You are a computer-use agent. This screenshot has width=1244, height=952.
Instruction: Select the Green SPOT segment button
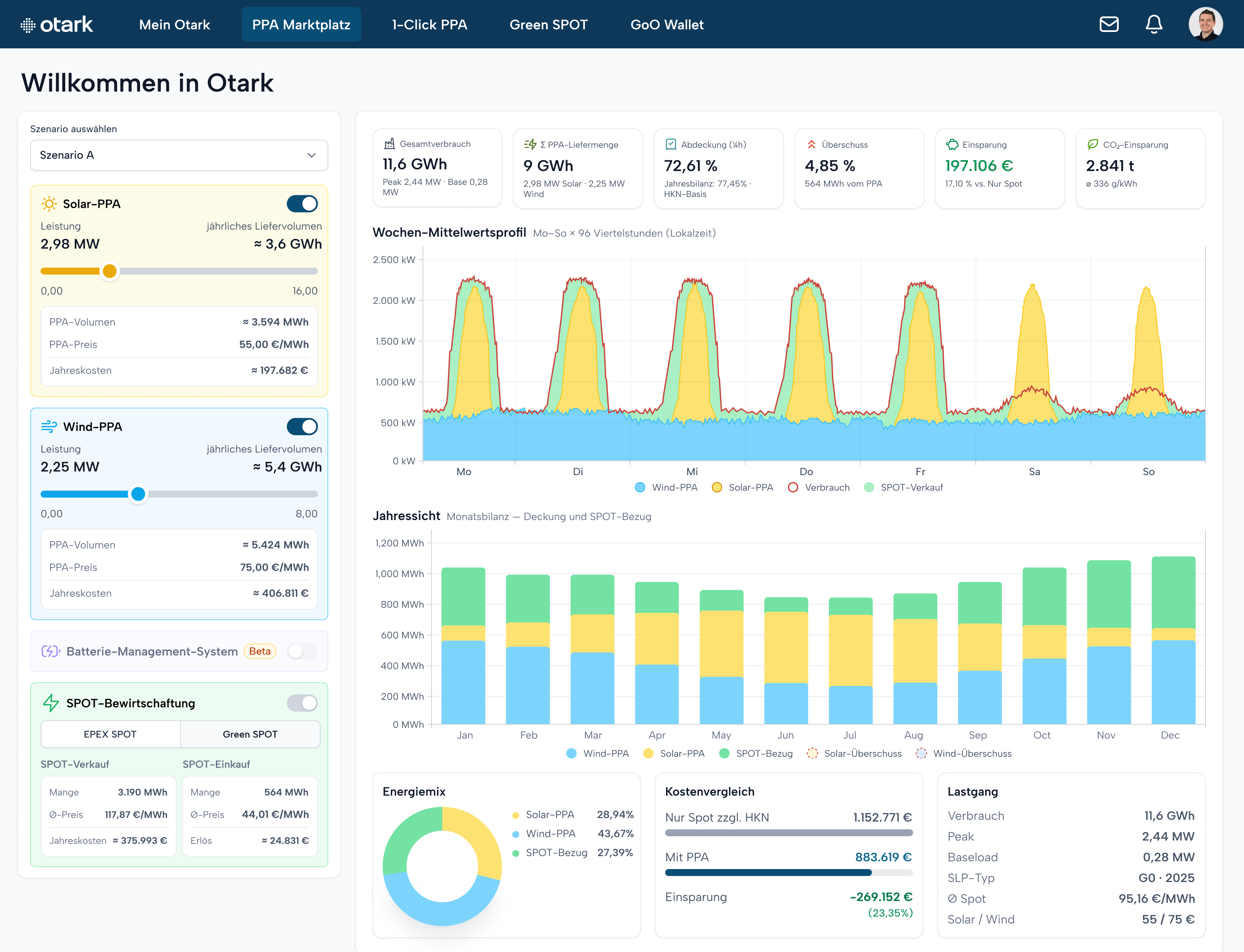[250, 734]
